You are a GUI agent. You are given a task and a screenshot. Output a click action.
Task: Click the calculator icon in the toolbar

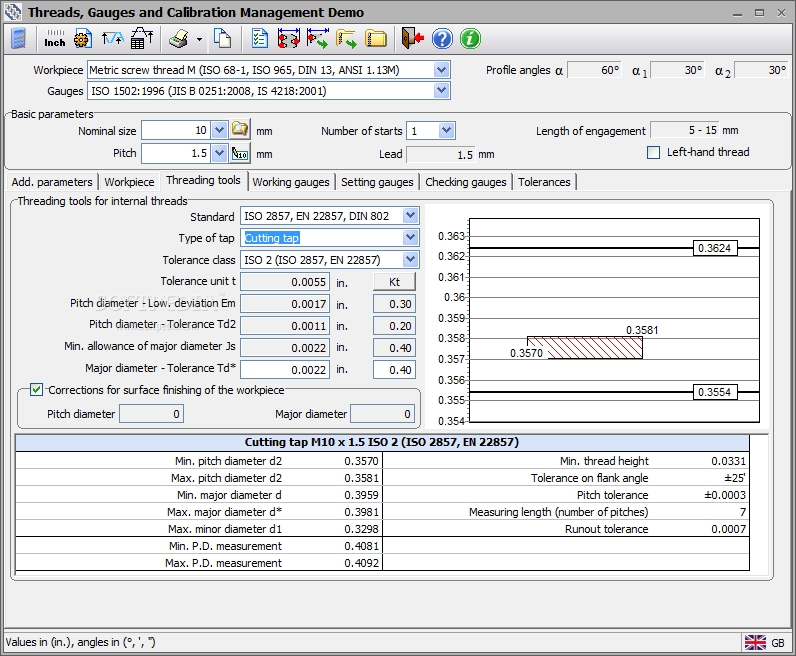[18, 39]
